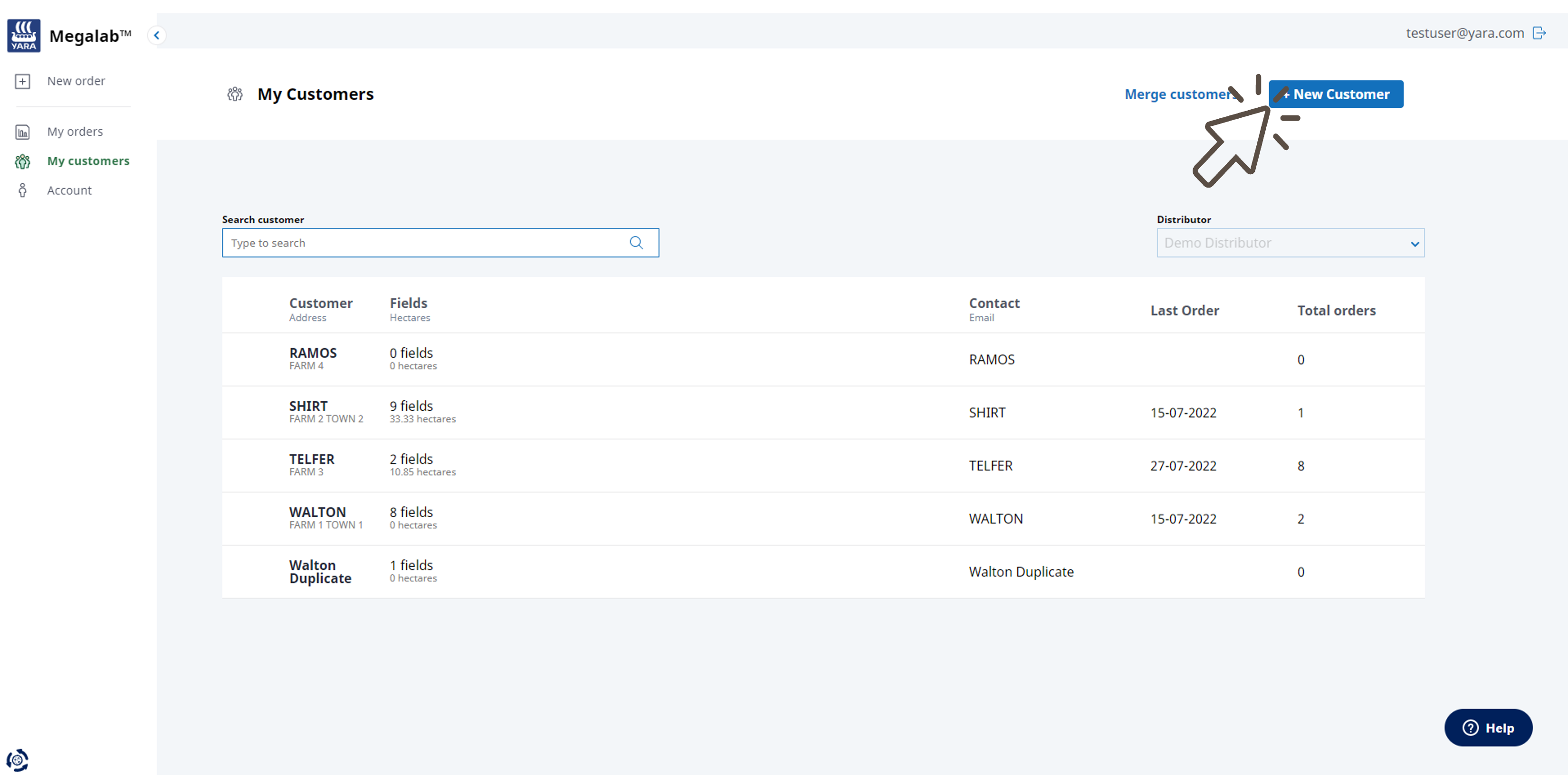Open the Account menu item
Screen dimensions: 1568x775
pyautogui.click(x=69, y=190)
